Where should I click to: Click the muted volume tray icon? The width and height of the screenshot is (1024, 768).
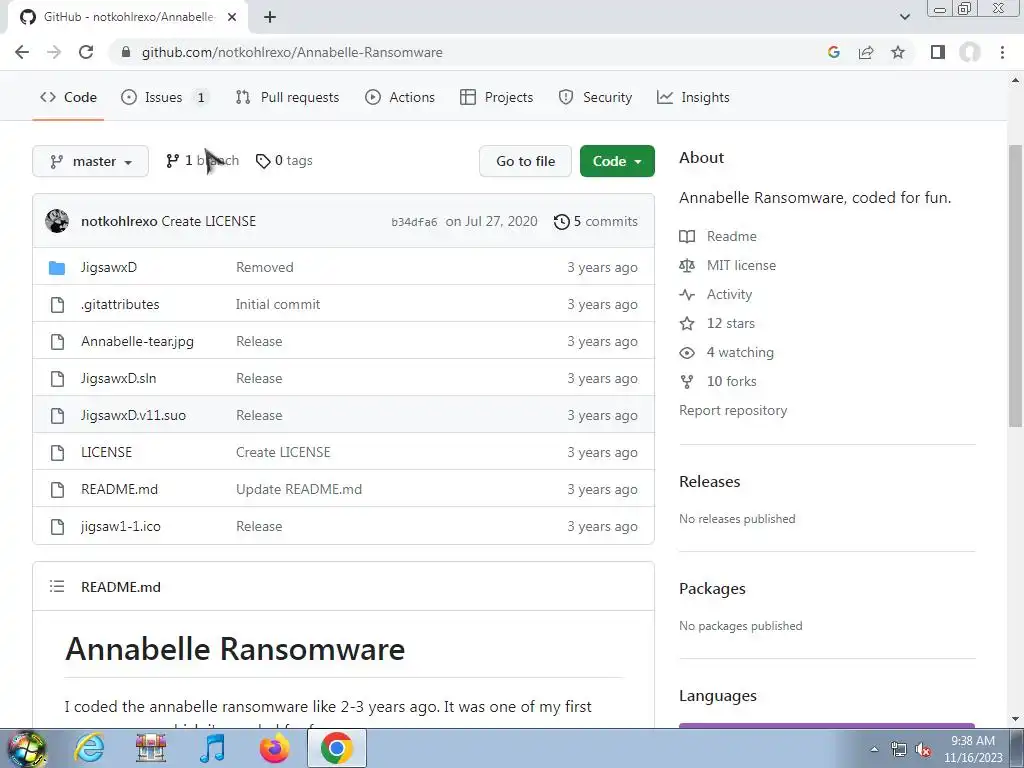click(x=923, y=750)
